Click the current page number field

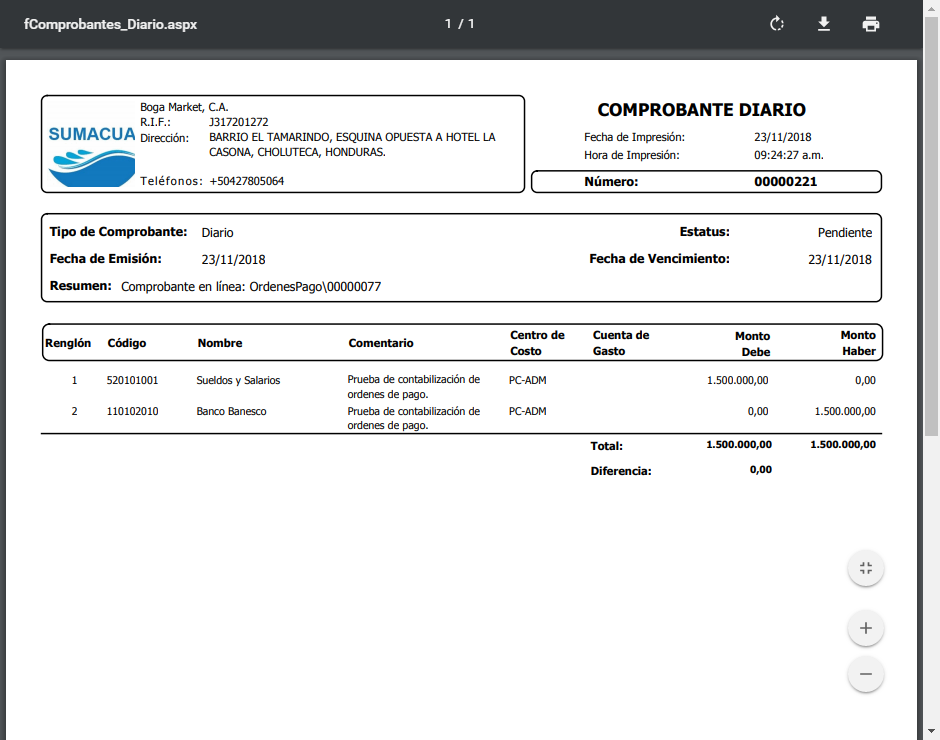point(449,24)
